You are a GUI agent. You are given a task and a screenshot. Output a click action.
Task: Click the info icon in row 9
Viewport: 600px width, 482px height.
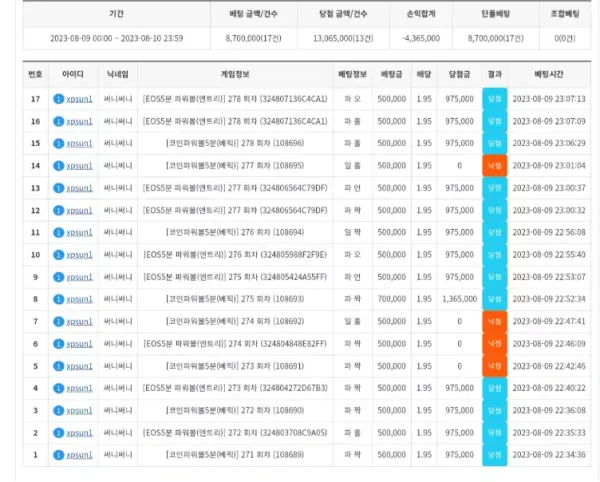58,277
